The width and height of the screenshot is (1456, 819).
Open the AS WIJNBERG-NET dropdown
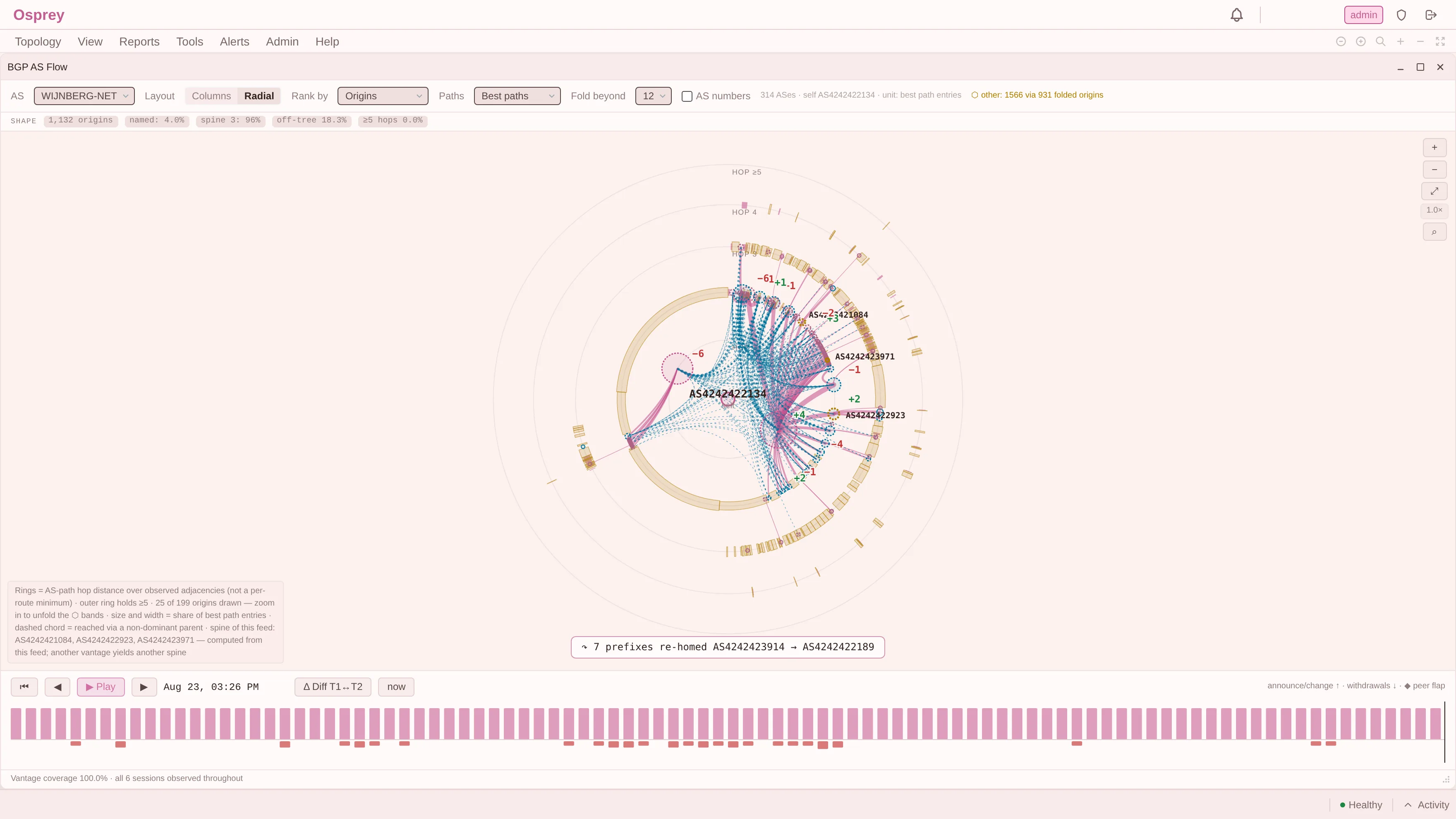[84, 96]
